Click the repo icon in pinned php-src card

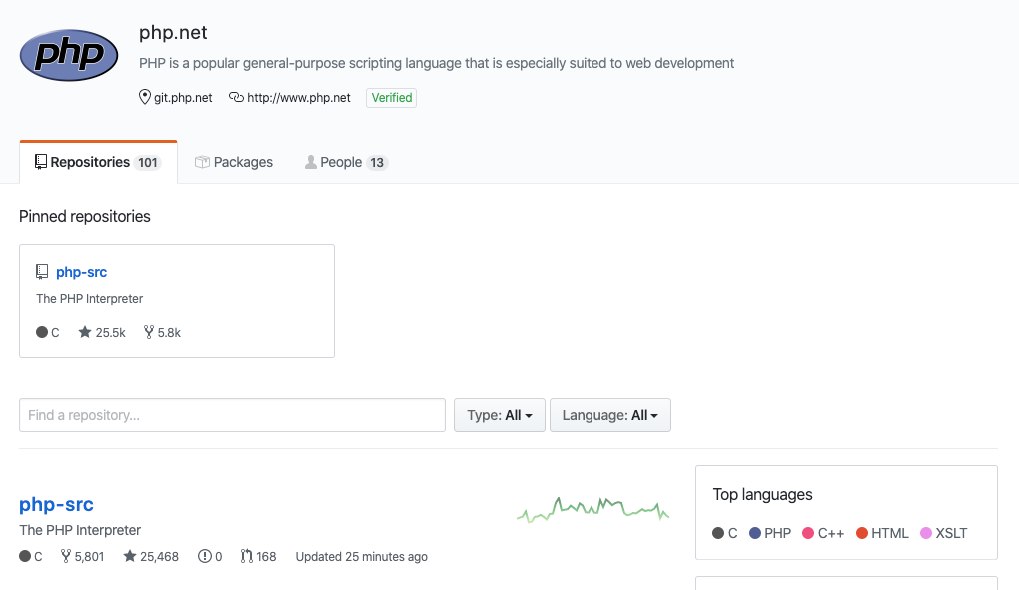[x=42, y=272]
